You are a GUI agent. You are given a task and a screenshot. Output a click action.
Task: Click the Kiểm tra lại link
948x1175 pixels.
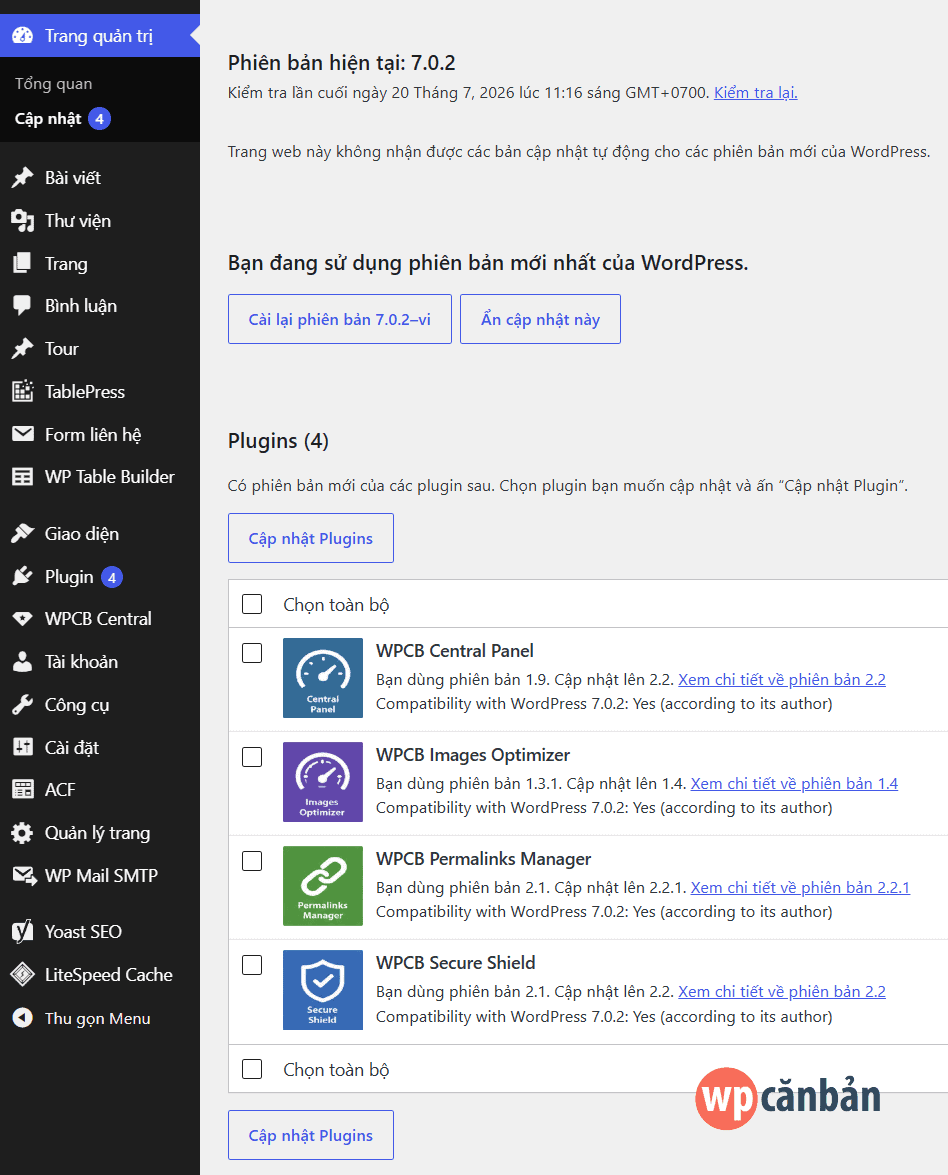coord(755,93)
